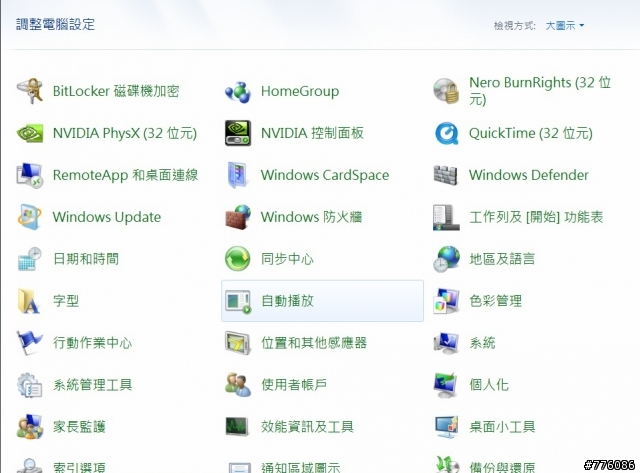Click the 日期和時間 text link

tap(86, 259)
